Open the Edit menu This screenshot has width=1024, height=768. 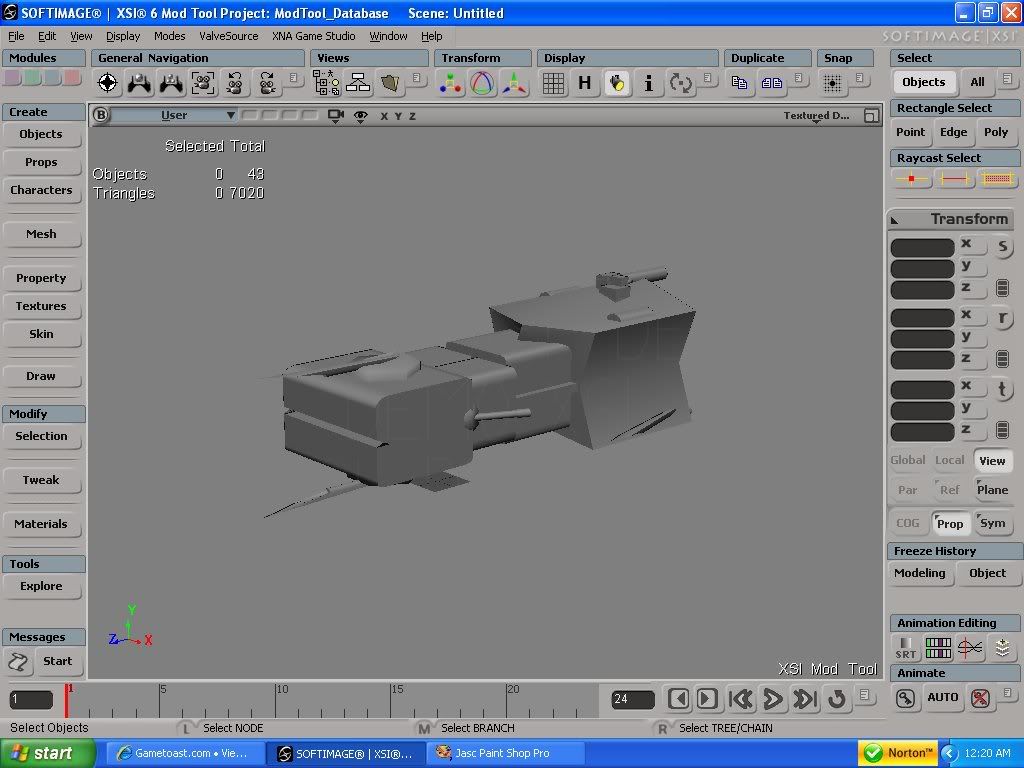(47, 36)
